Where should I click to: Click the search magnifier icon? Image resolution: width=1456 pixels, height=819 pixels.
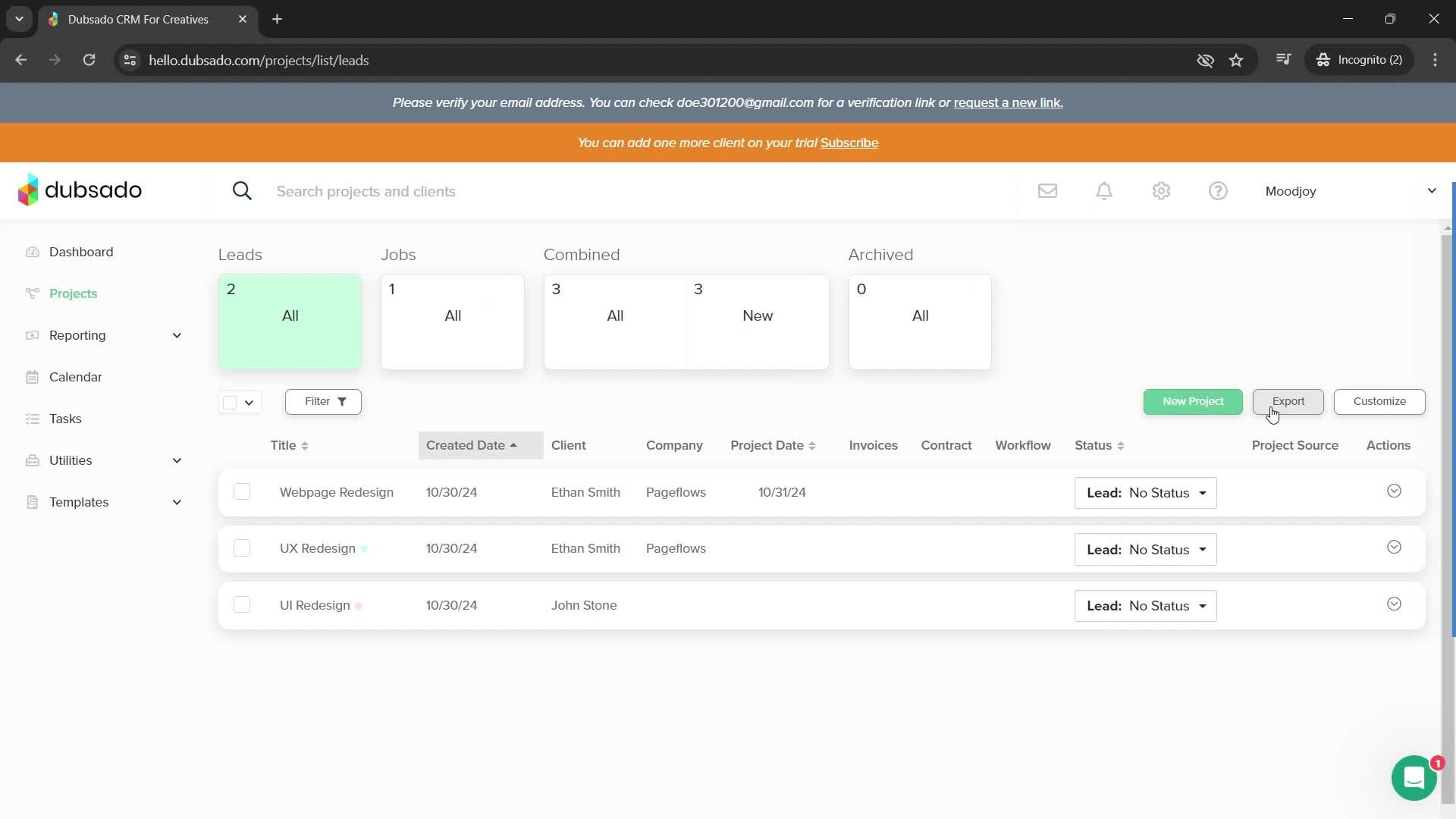[242, 191]
